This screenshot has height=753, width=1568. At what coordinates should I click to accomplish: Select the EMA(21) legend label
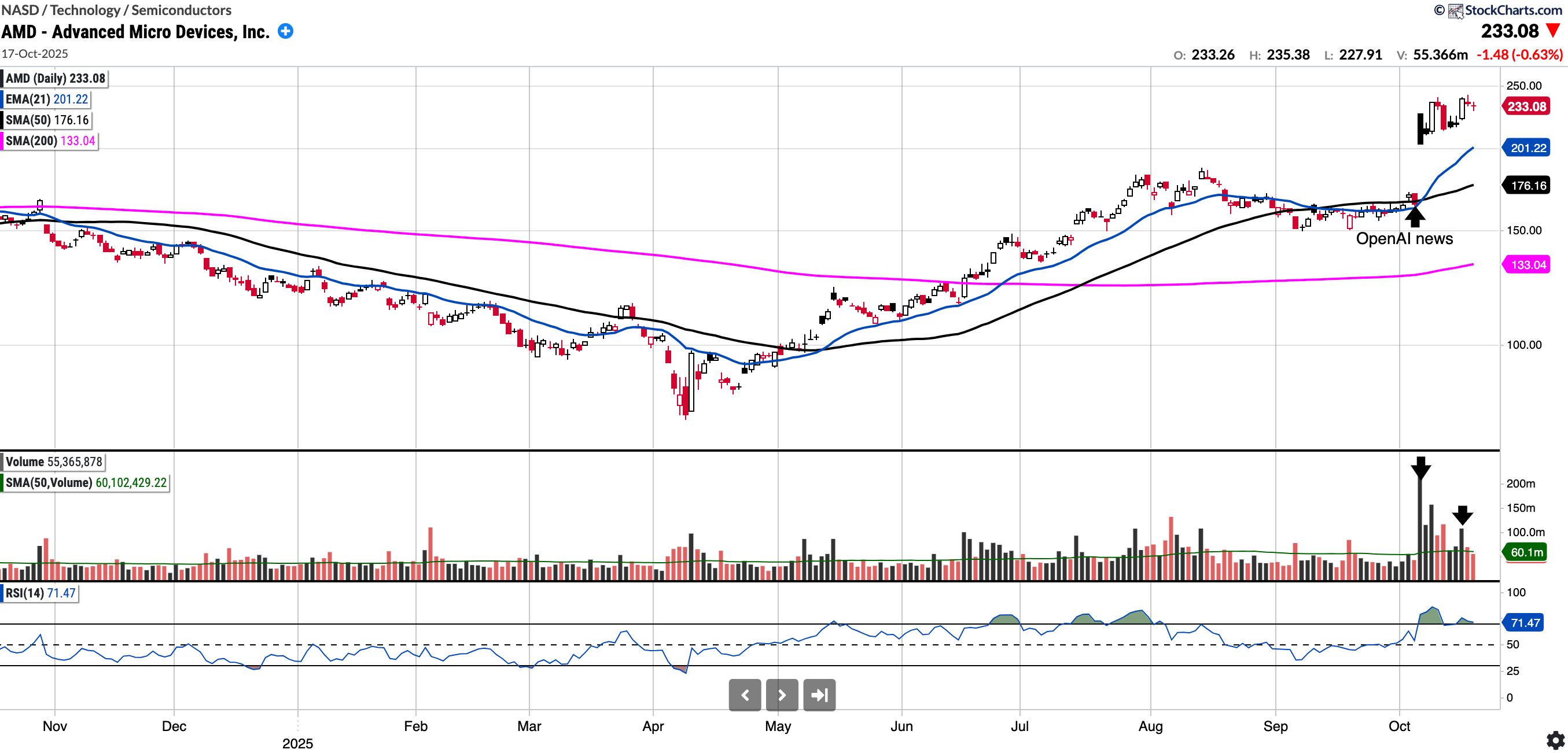click(46, 99)
